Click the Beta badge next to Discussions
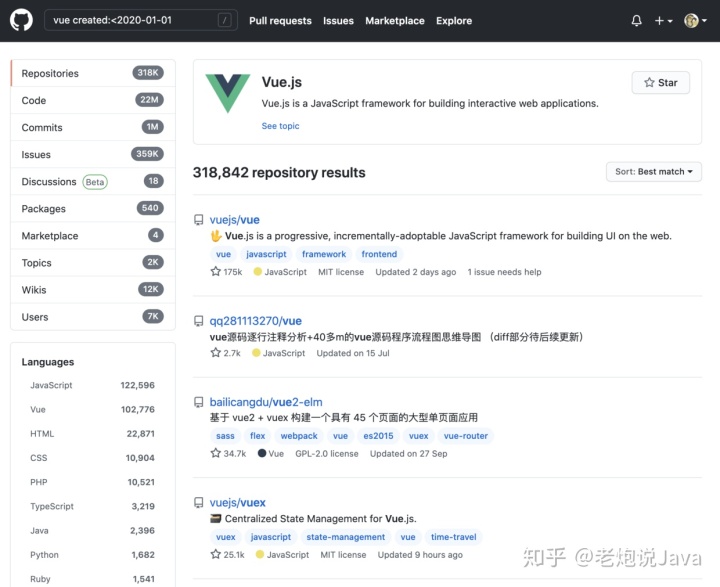 click(95, 182)
